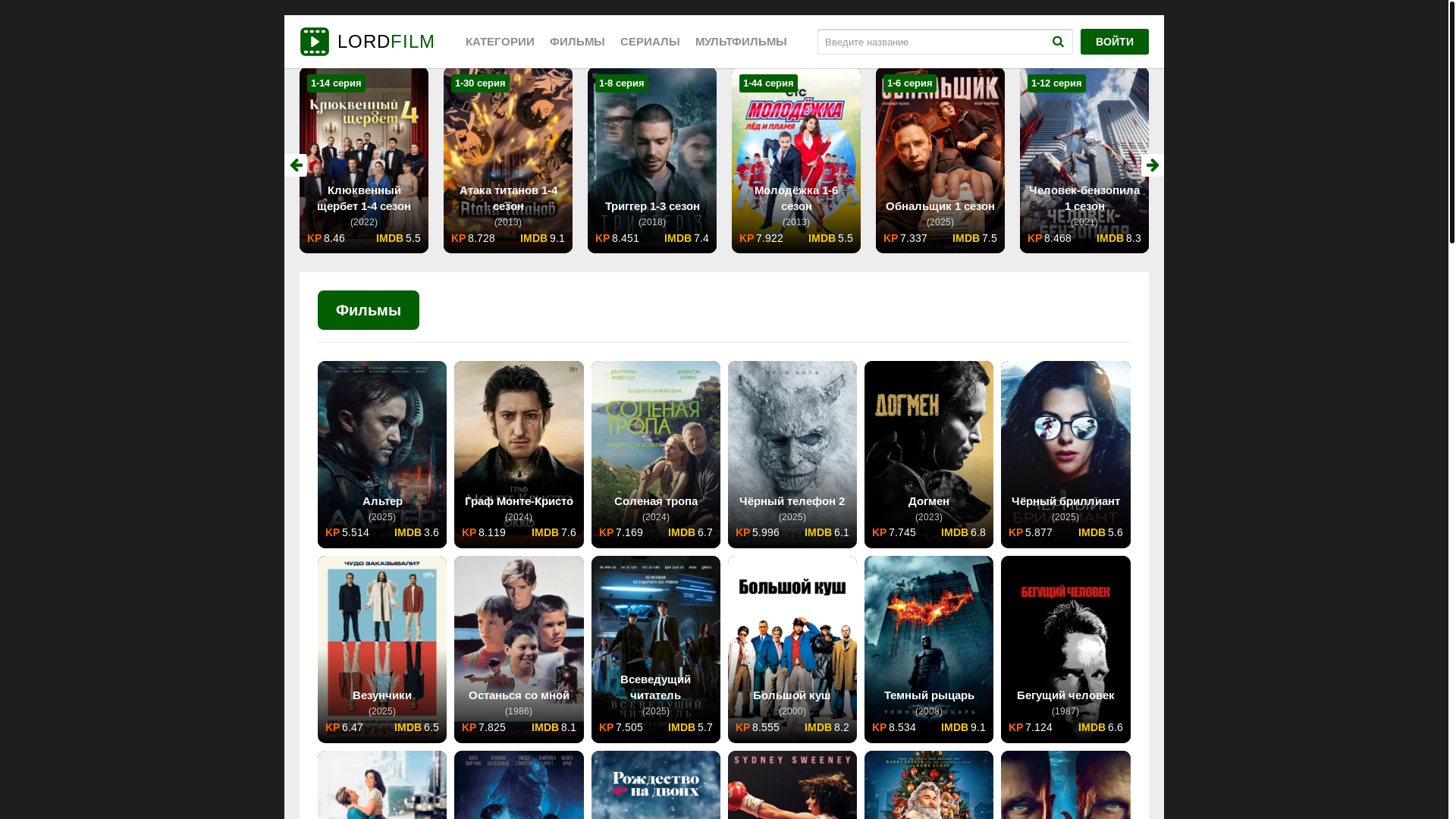Open the Бегущий человек movie card
The image size is (1456, 819).
pyautogui.click(x=1065, y=649)
